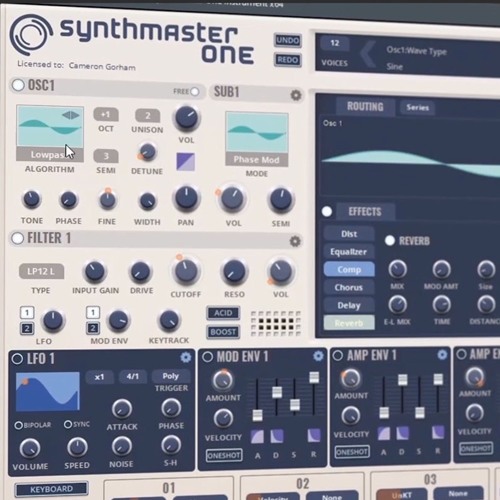Click the OSC1 VOL knob
500x500 pixels.
point(186,118)
